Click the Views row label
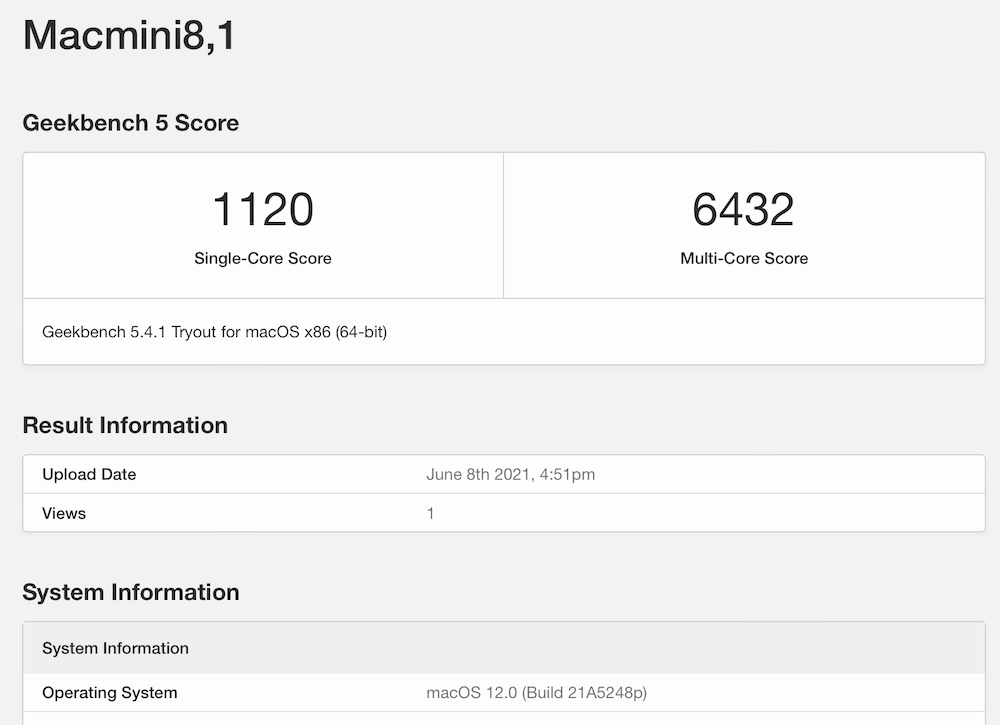This screenshot has width=1000, height=725. [x=64, y=513]
